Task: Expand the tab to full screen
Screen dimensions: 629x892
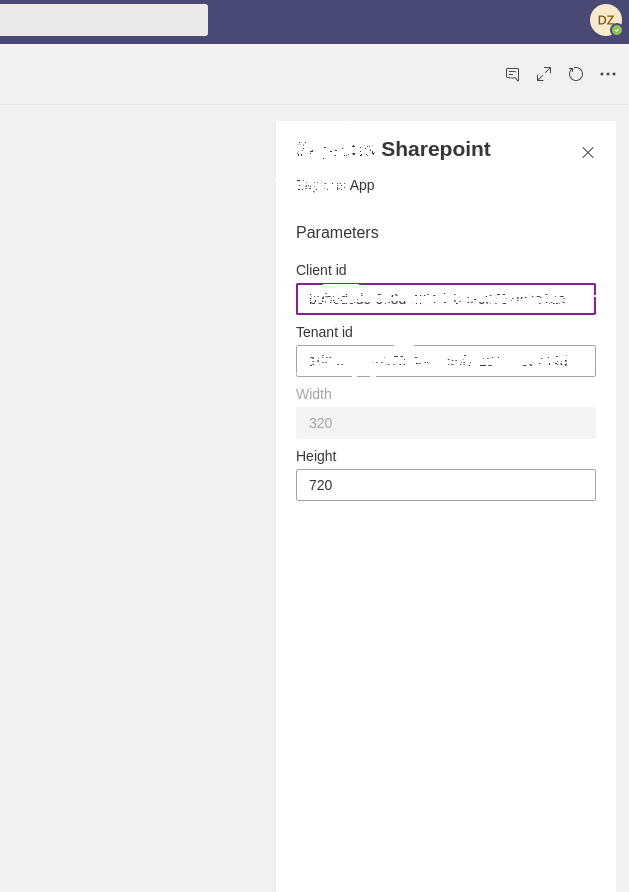Action: 544,75
